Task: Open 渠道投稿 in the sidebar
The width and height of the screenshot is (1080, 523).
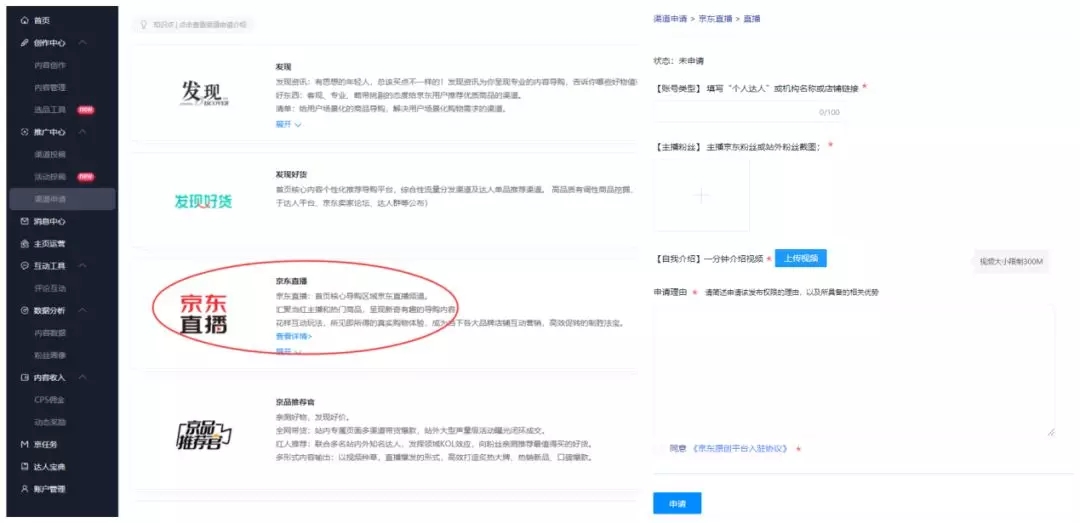Action: click(50, 154)
